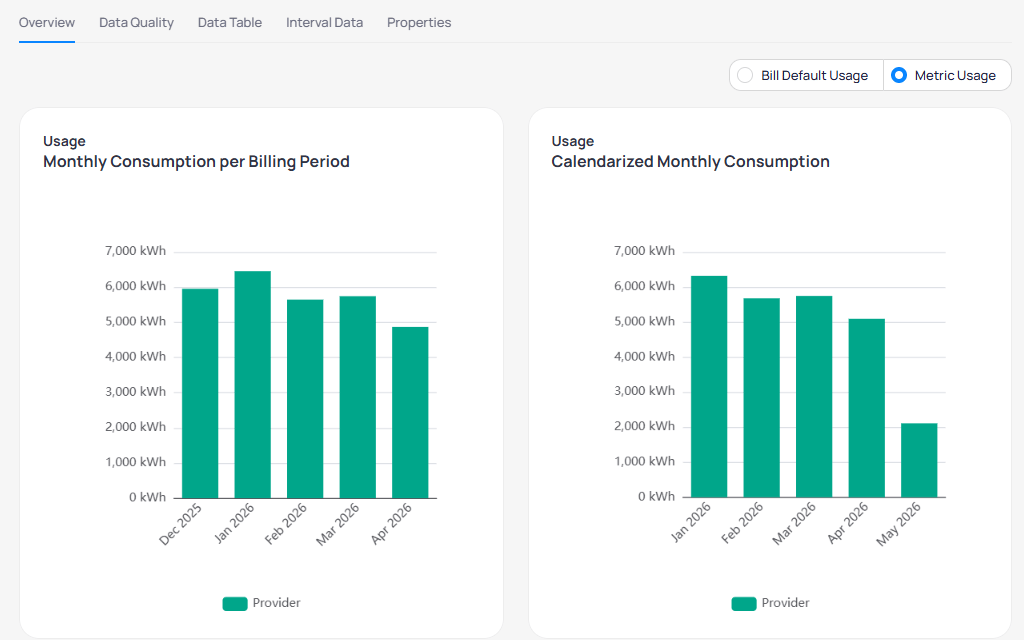This screenshot has width=1024, height=640.
Task: Click the Jan 2026 bar in calendarized chart
Action: point(709,387)
